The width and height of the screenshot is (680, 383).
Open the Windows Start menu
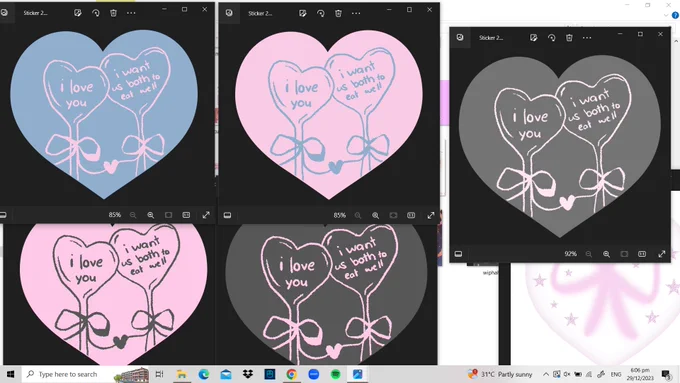point(10,374)
